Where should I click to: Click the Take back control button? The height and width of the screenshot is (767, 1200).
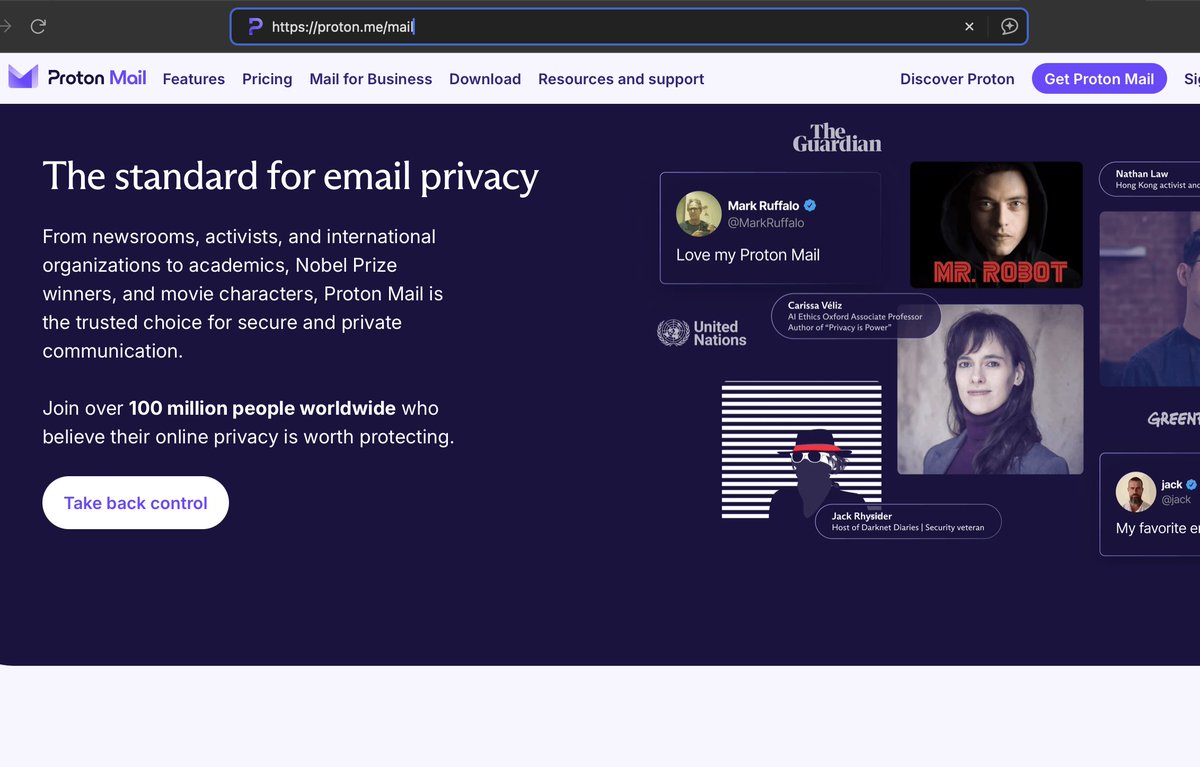(x=135, y=503)
